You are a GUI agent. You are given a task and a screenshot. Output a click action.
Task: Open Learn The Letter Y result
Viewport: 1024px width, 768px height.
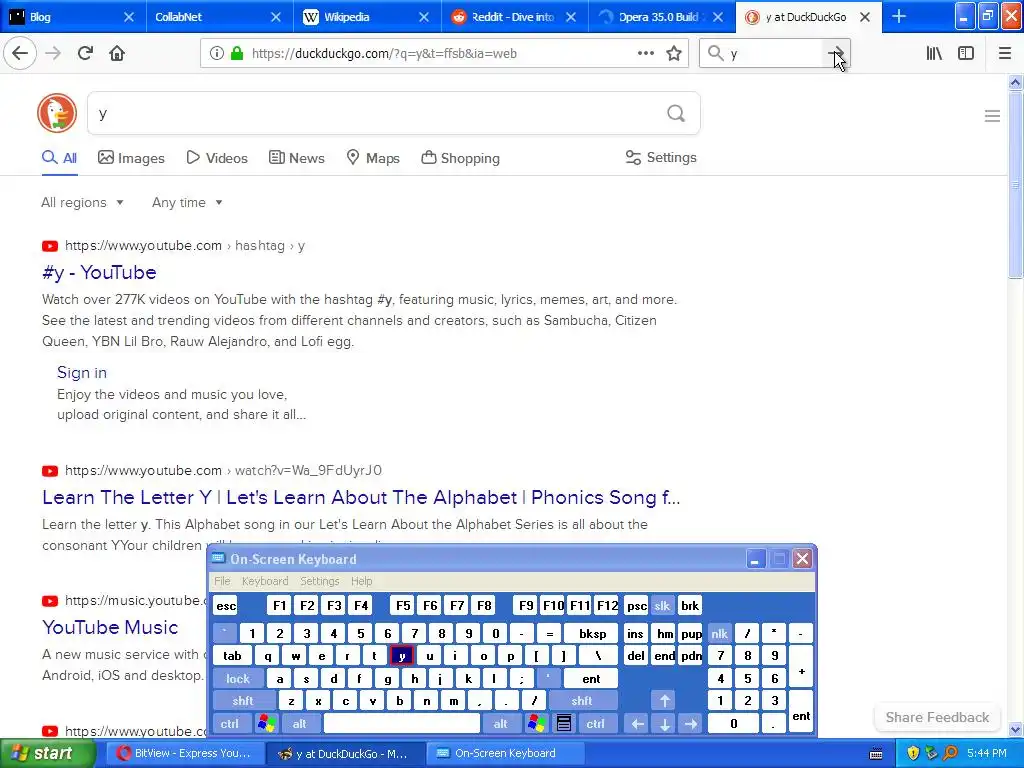361,498
